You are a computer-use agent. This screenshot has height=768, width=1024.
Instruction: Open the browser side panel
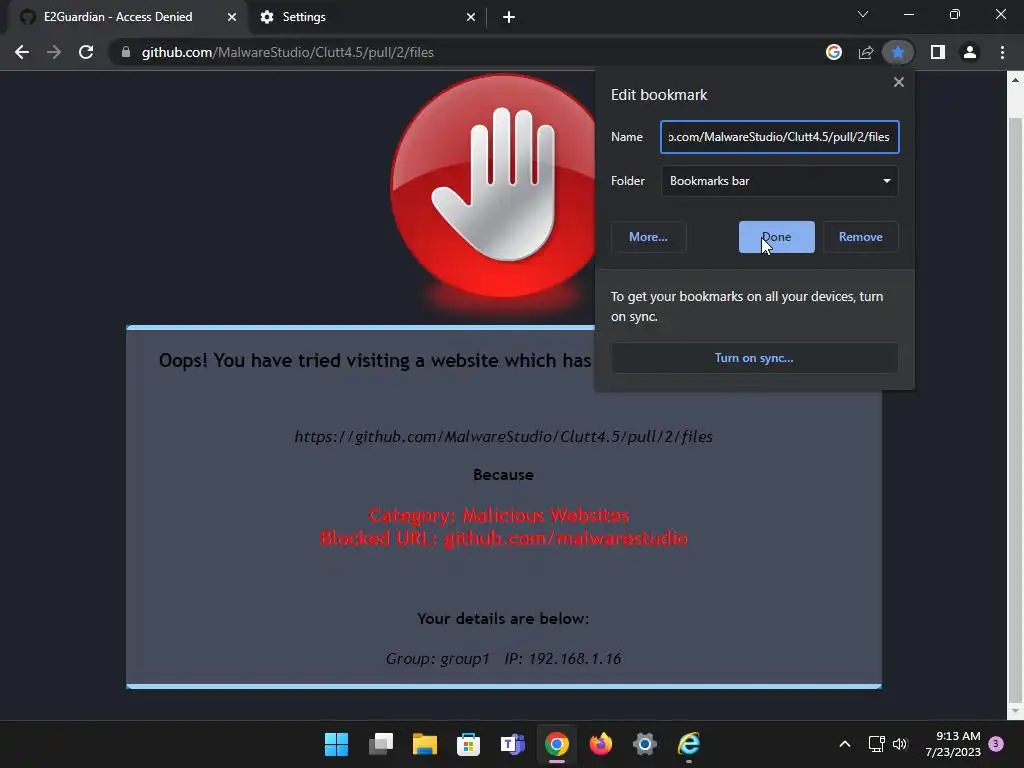point(938,52)
